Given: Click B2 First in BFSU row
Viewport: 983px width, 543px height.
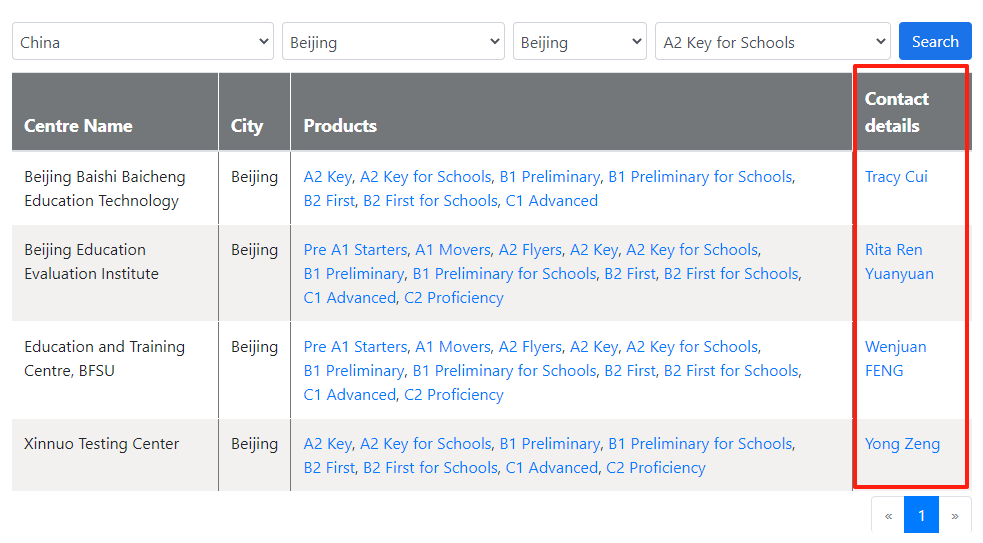Looking at the screenshot, I should [630, 371].
